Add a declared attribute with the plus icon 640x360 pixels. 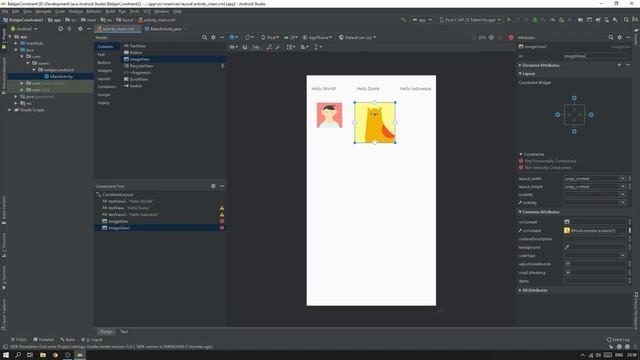[x=619, y=65]
